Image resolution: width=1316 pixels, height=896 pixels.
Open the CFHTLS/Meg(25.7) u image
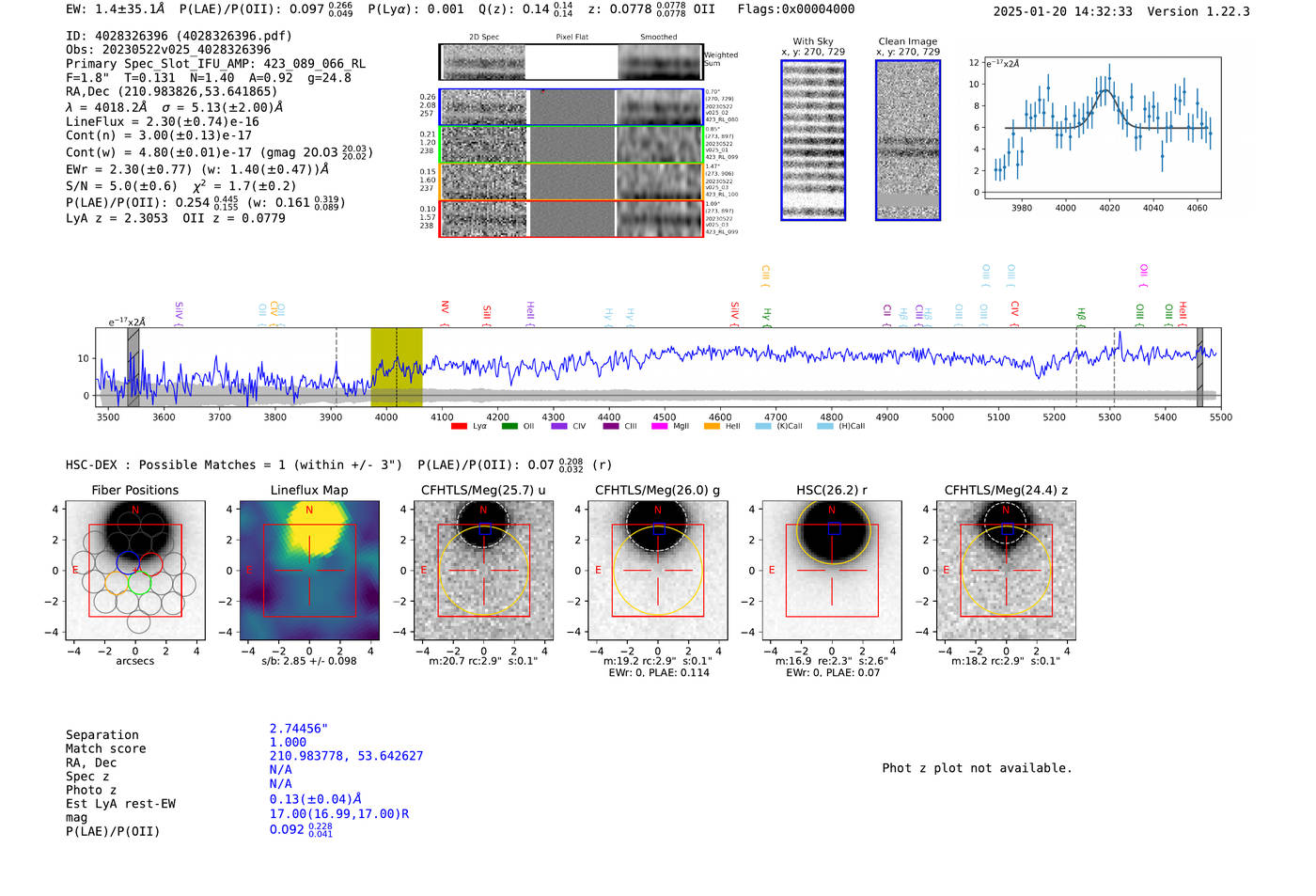coord(484,571)
